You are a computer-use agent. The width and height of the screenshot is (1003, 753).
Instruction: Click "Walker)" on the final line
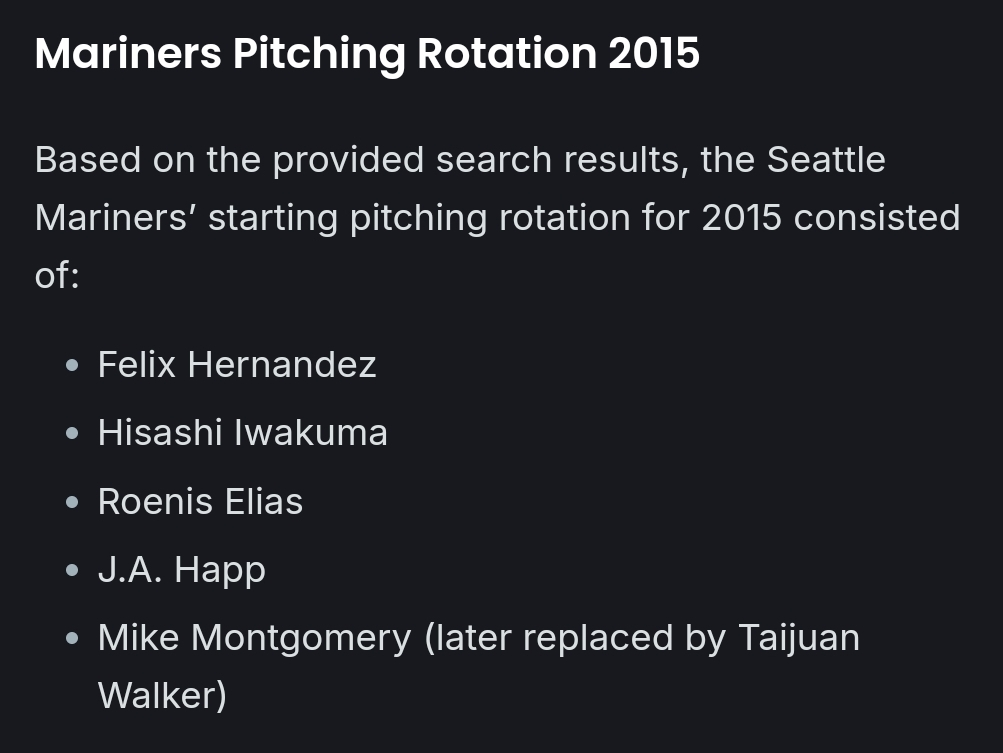click(162, 696)
